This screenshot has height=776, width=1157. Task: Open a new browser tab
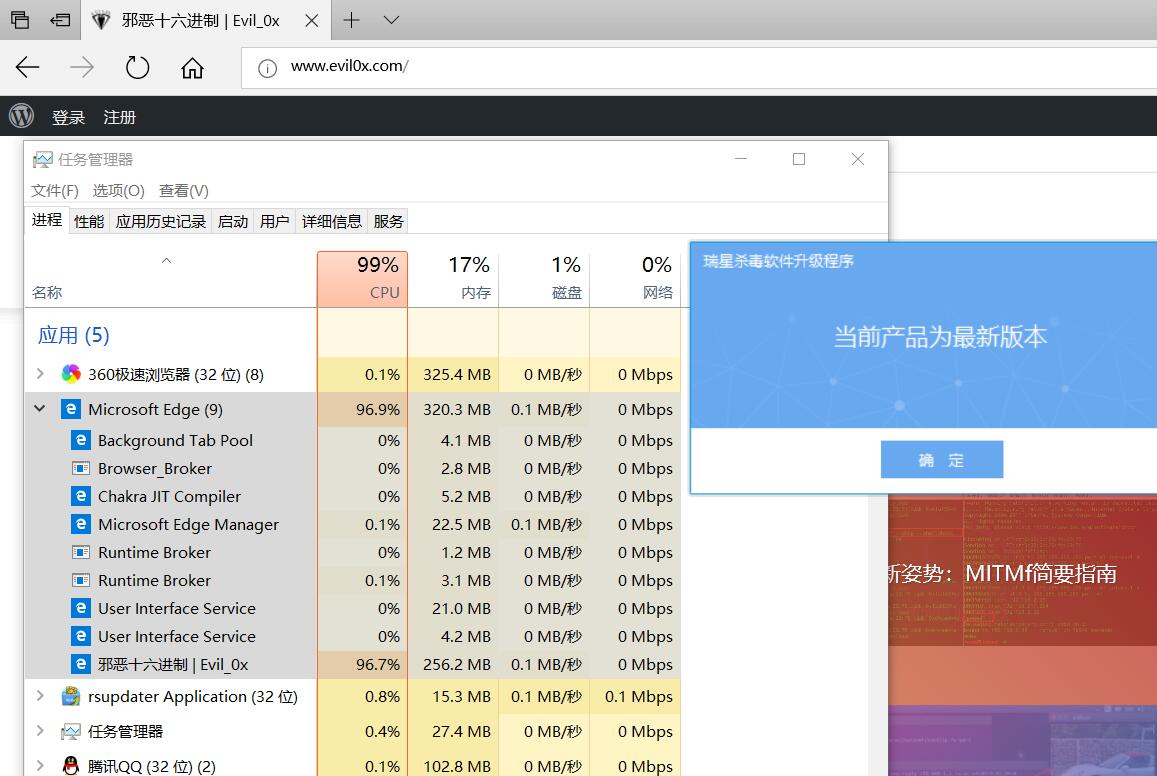point(352,20)
